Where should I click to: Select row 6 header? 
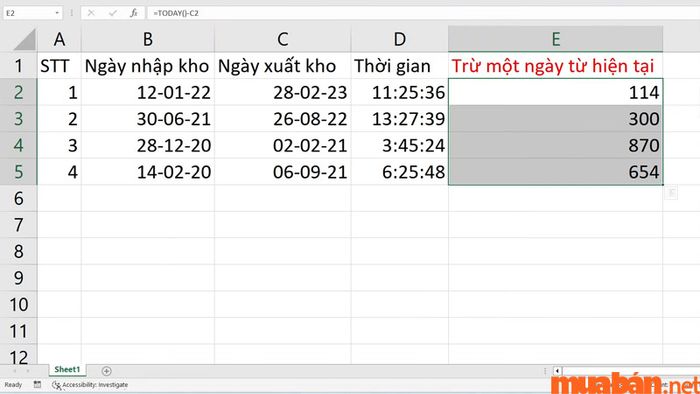[x=18, y=198]
